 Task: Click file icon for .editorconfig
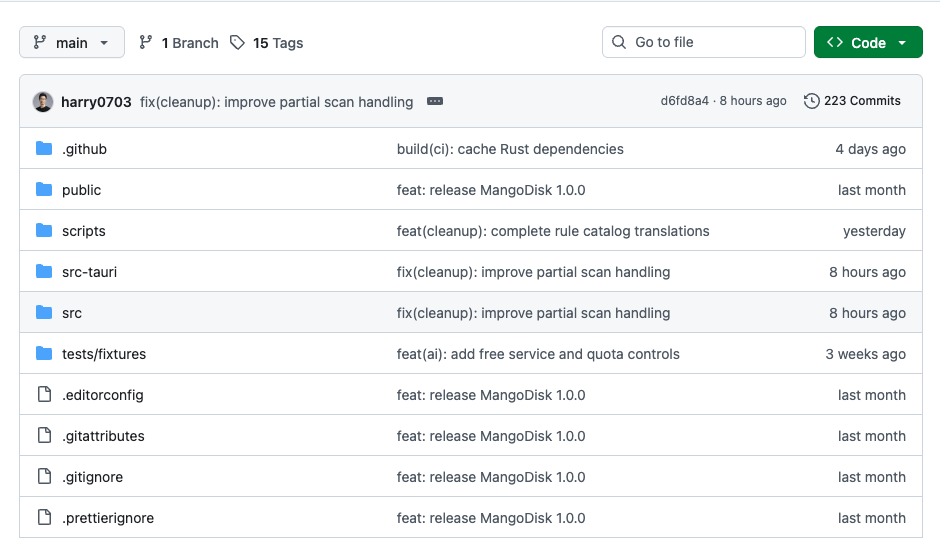point(44,394)
